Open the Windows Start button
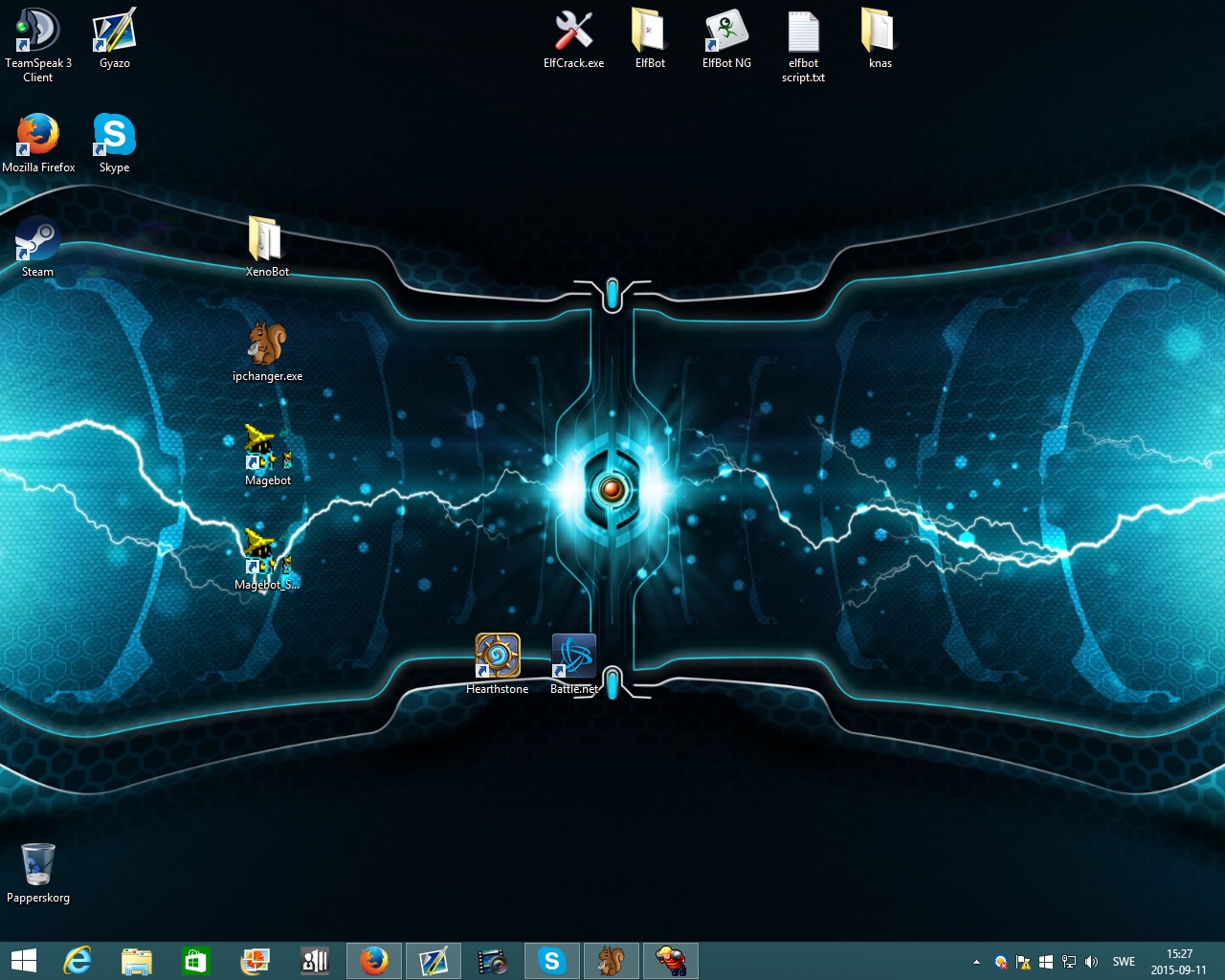This screenshot has width=1225, height=980. [24, 961]
